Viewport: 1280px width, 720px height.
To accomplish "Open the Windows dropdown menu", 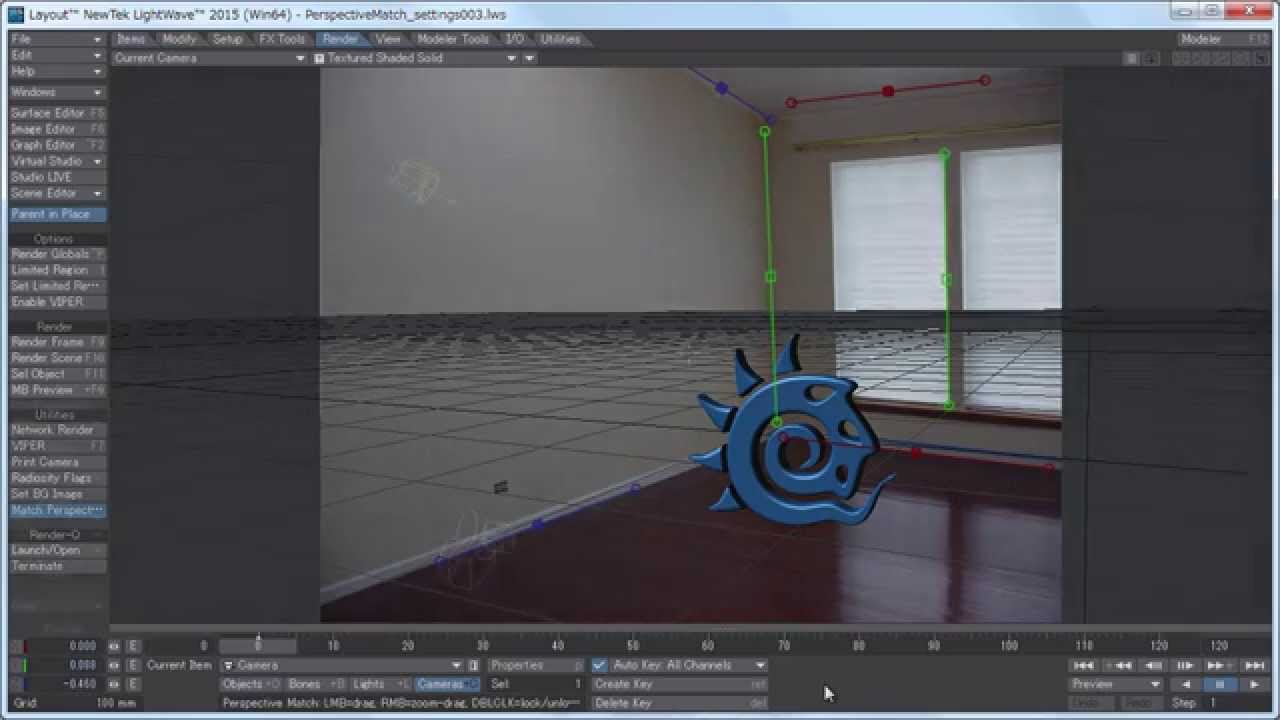I will click(57, 92).
